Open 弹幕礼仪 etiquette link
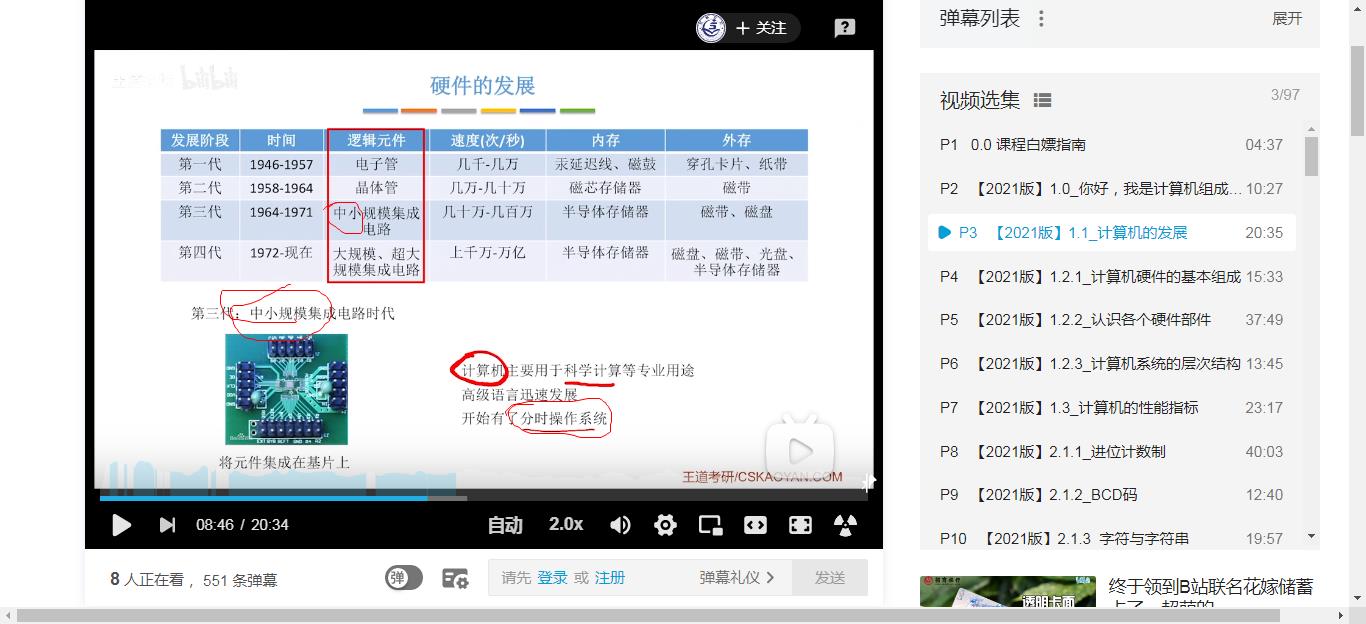Image resolution: width=1366 pixels, height=624 pixels. (737, 578)
